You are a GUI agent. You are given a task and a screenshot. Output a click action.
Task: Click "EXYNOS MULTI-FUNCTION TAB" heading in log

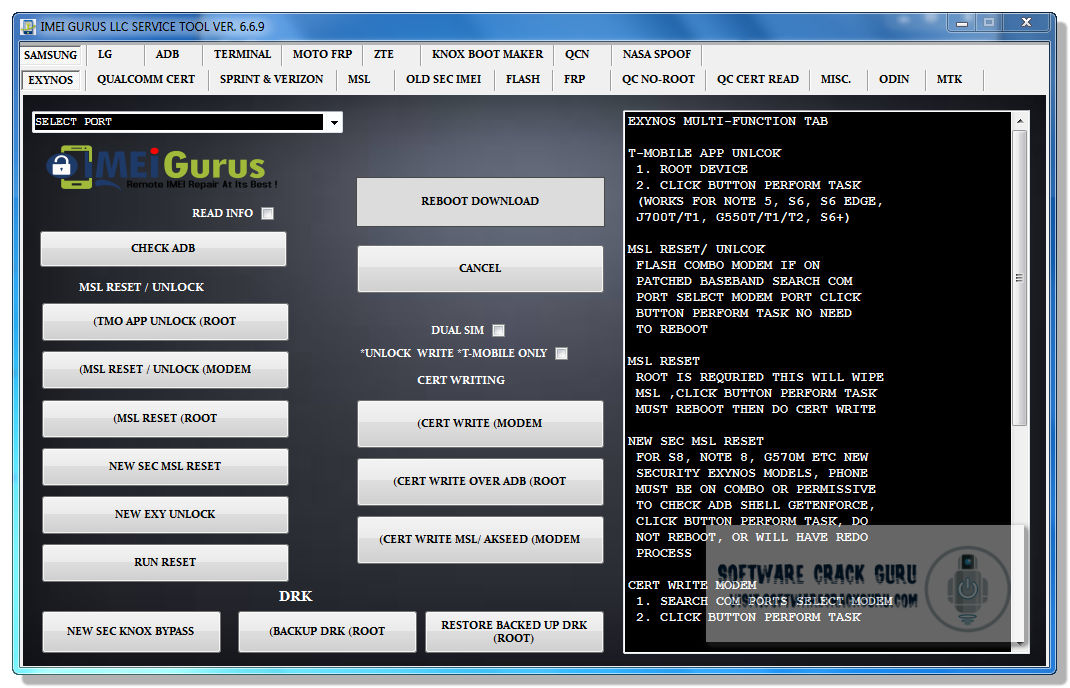[x=727, y=121]
